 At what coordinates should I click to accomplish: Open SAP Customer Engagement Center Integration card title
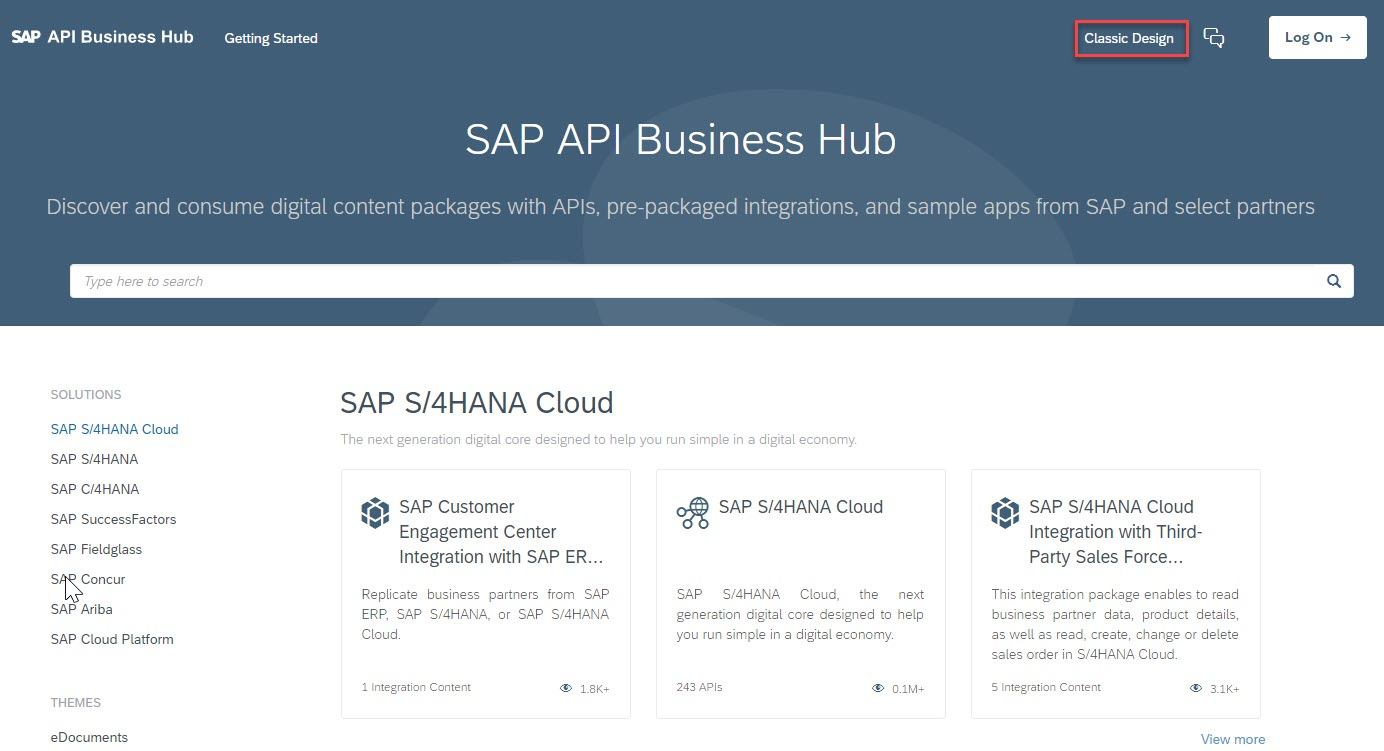click(x=501, y=532)
